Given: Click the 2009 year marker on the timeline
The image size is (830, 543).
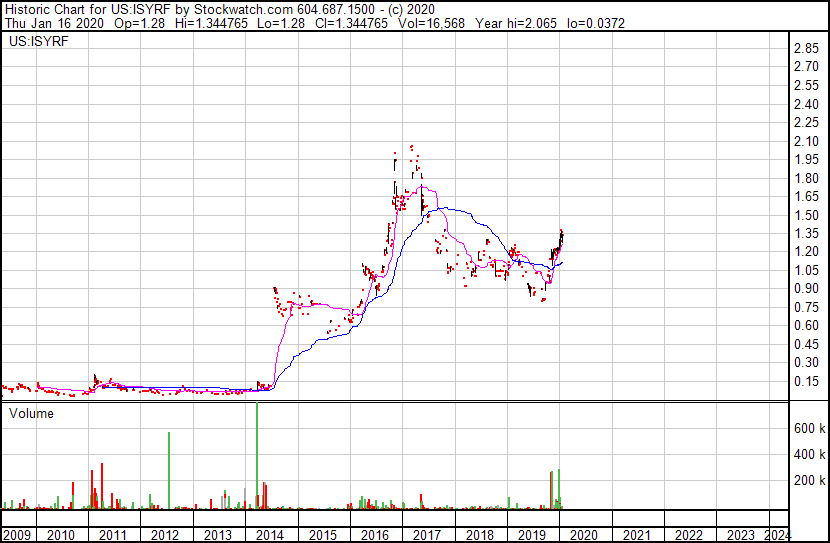Looking at the screenshot, I should pos(17,535).
